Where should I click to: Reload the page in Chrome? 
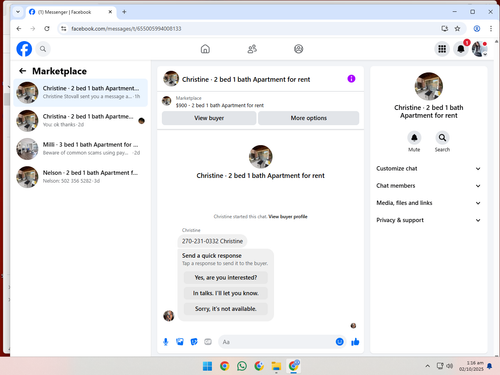click(x=47, y=29)
